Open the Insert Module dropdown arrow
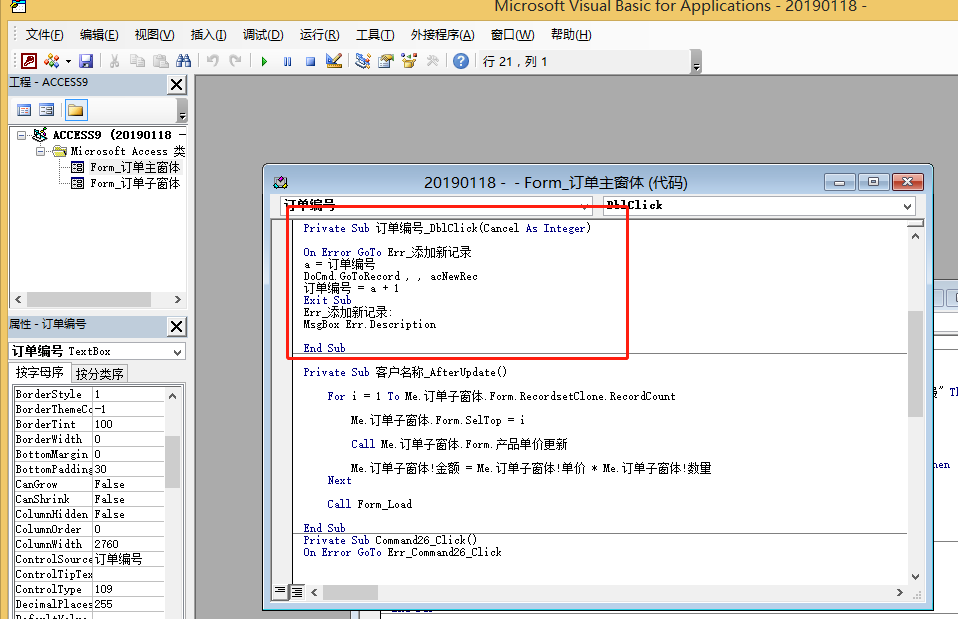The height and width of the screenshot is (619, 958). (68, 61)
